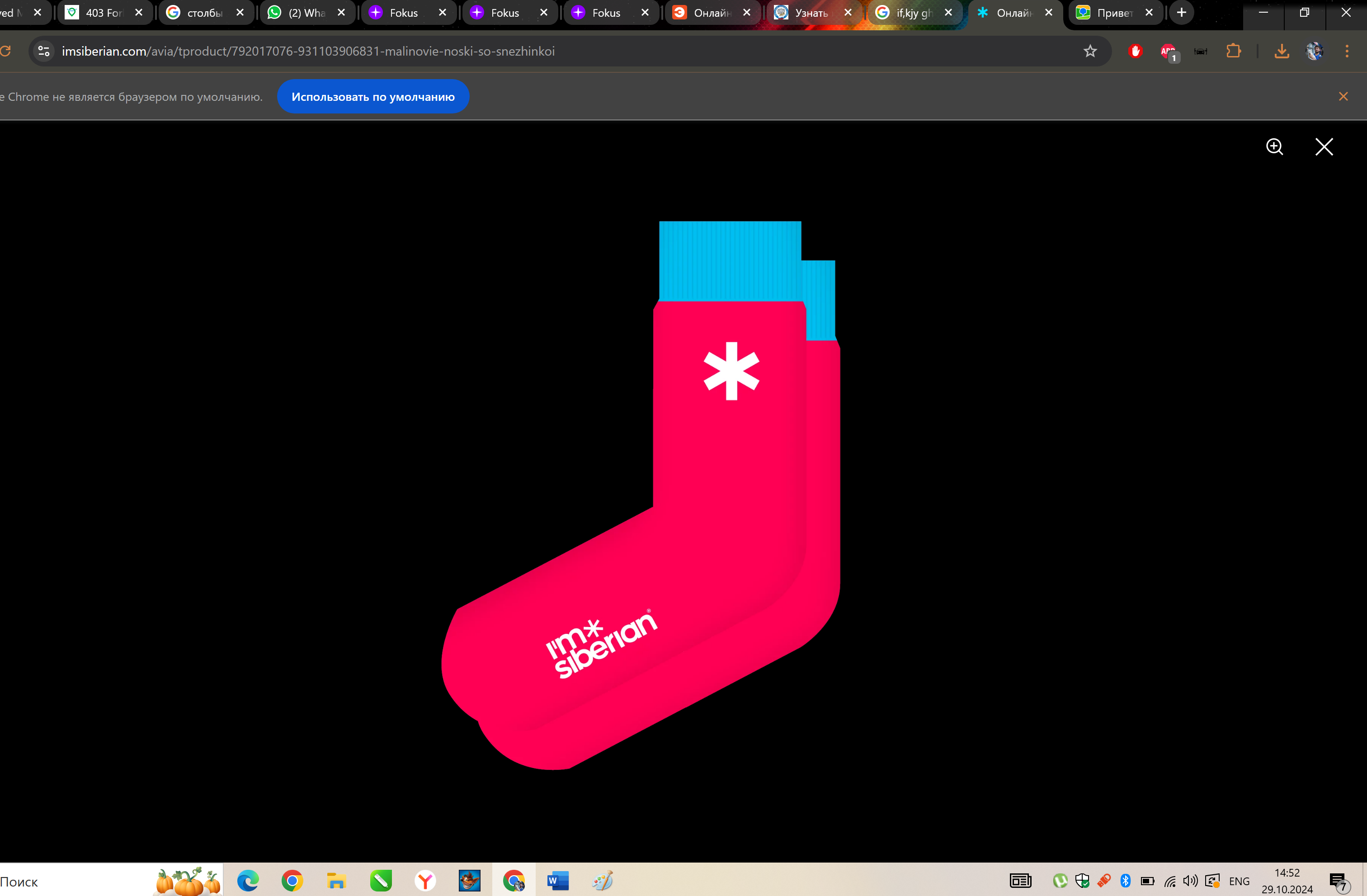Open the volume control in tray
1367x896 pixels.
[x=1191, y=881]
